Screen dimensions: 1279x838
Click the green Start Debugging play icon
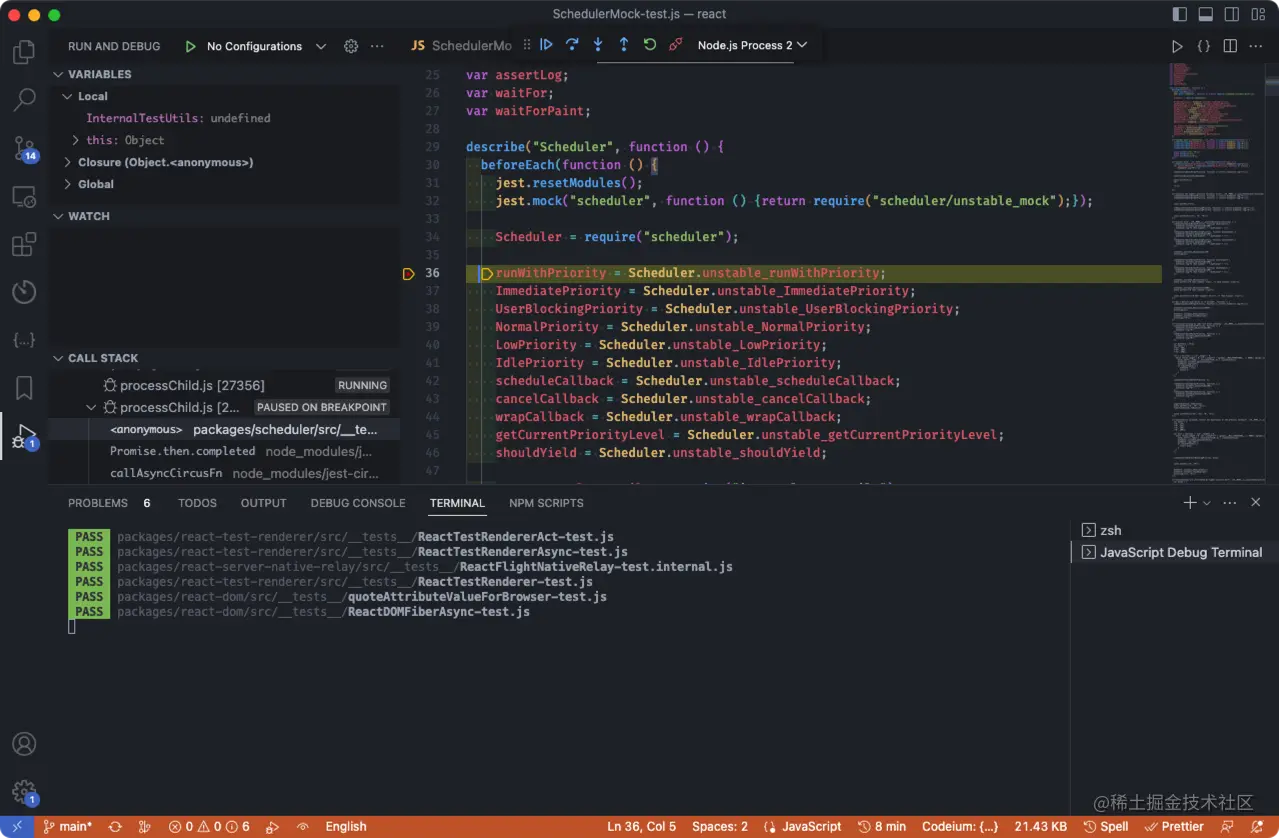[190, 46]
